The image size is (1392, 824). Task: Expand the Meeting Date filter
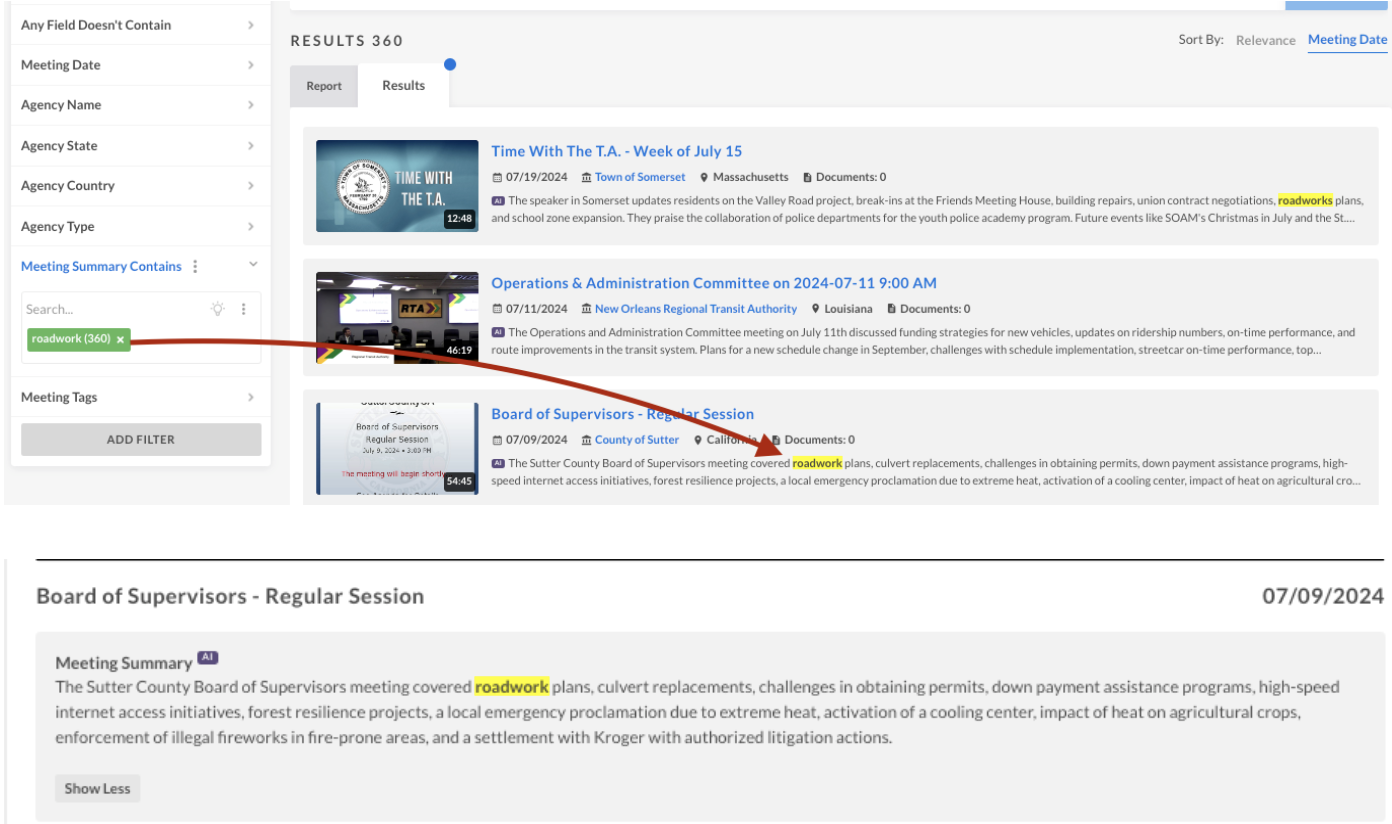(x=140, y=65)
